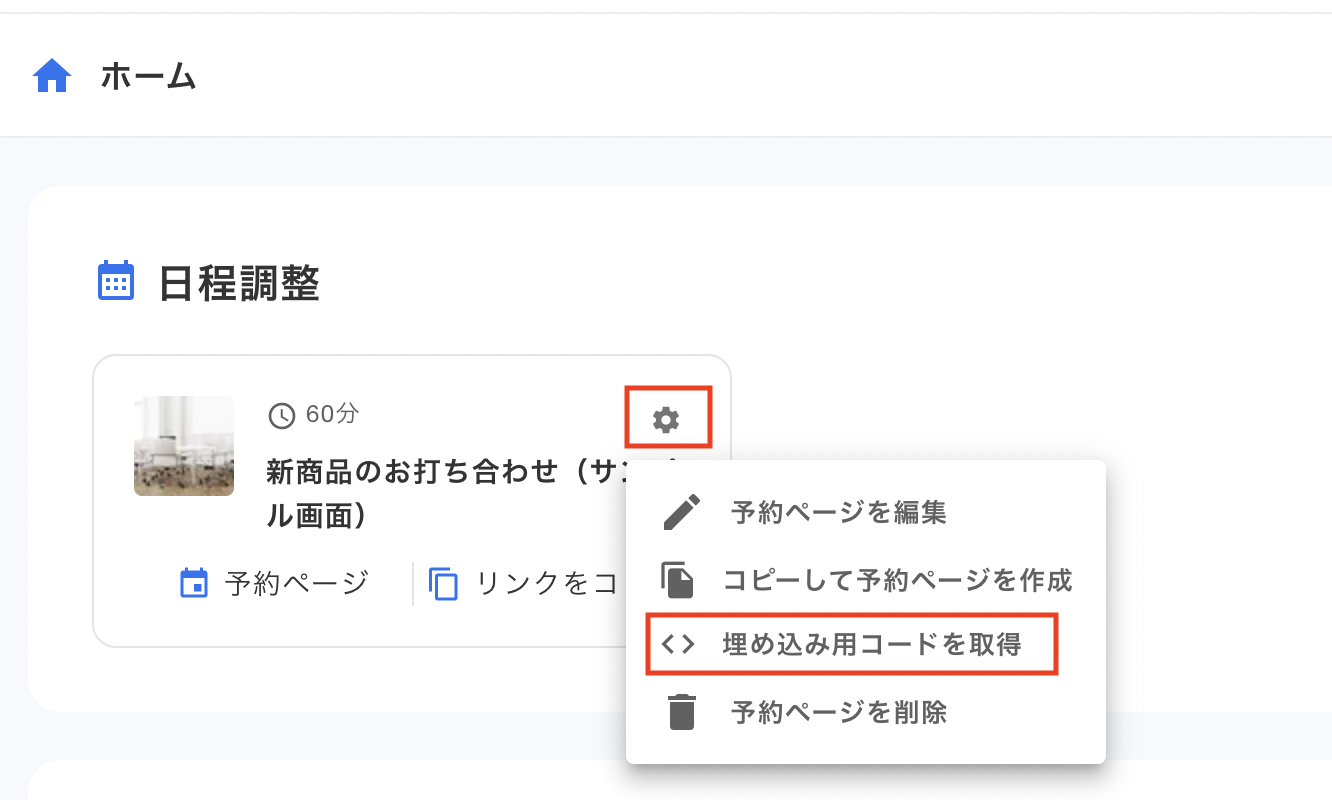Click the 60分 duration label
The image size is (1332, 800).
click(x=332, y=414)
